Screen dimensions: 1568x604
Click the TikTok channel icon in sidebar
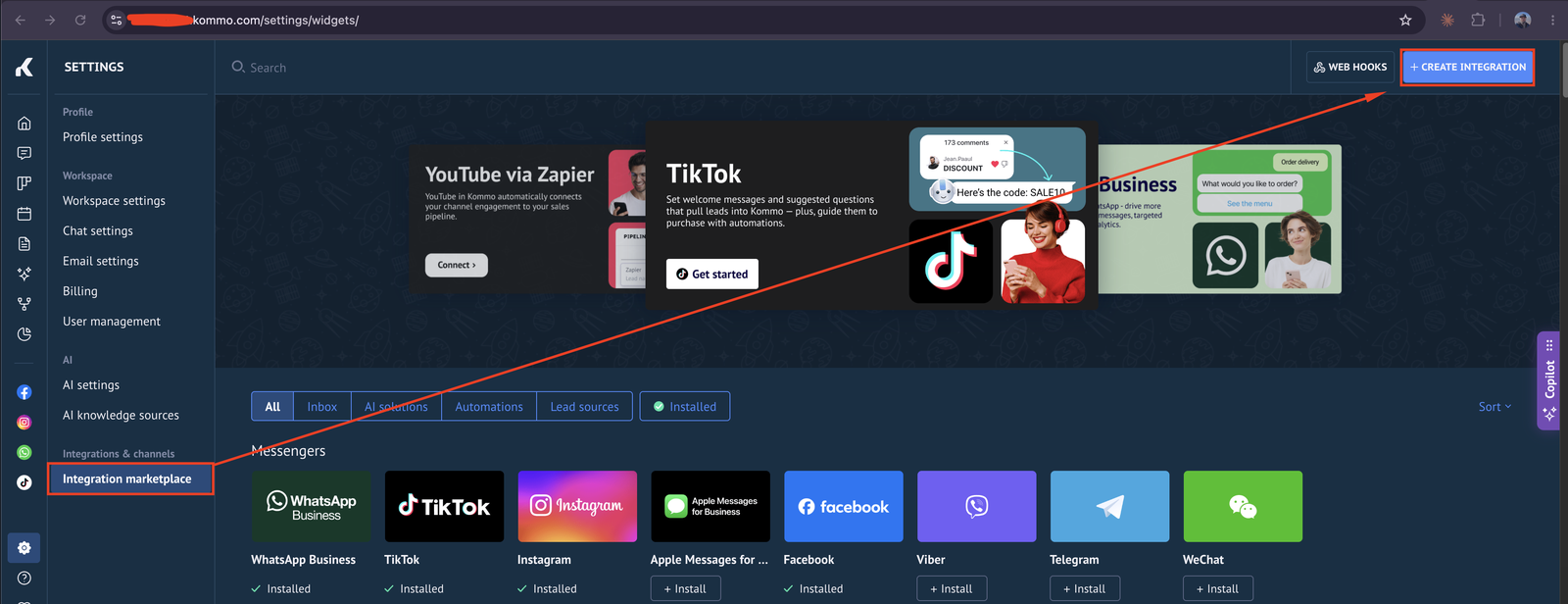click(24, 482)
